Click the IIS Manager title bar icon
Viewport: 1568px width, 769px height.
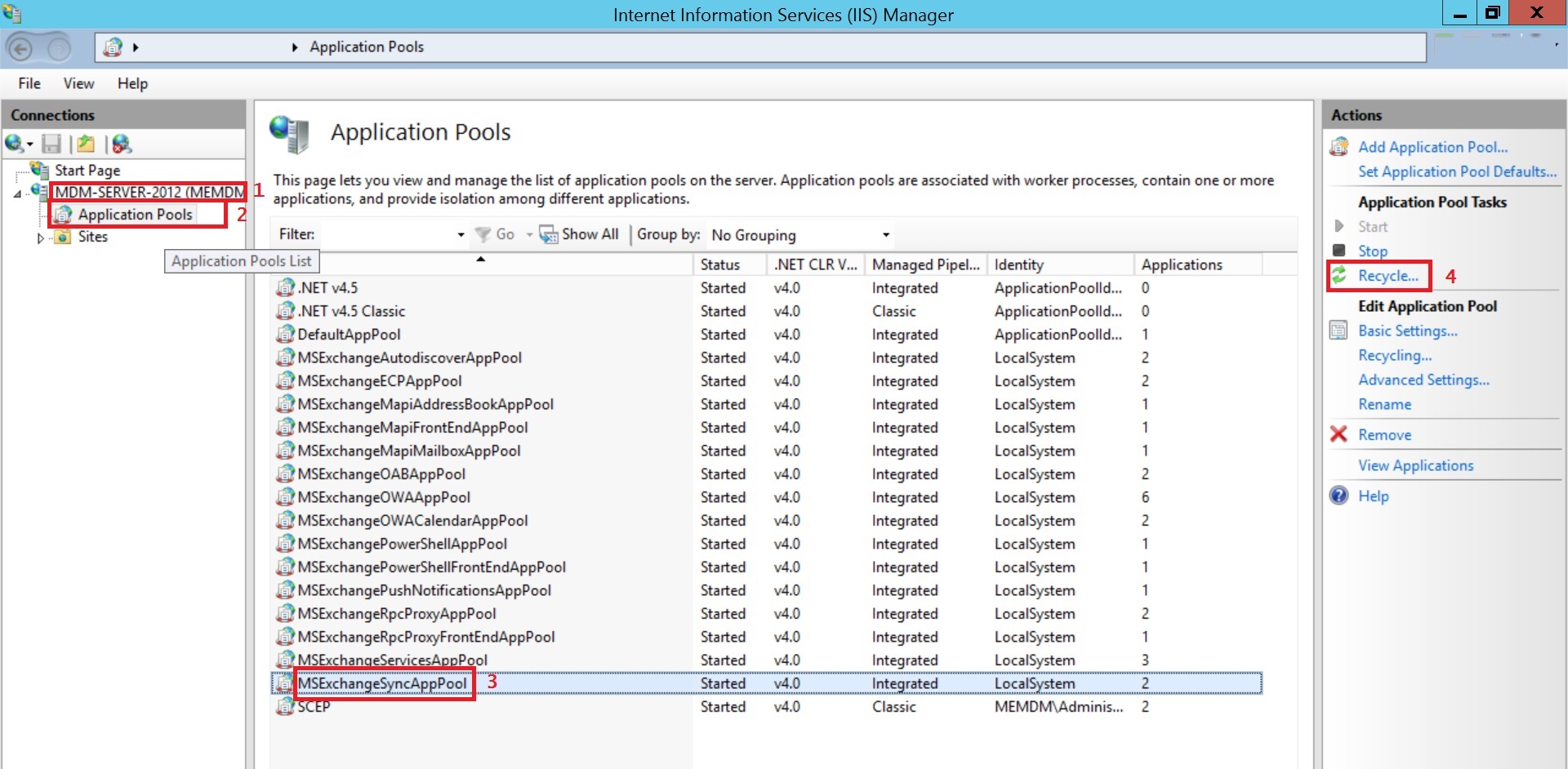click(x=12, y=14)
